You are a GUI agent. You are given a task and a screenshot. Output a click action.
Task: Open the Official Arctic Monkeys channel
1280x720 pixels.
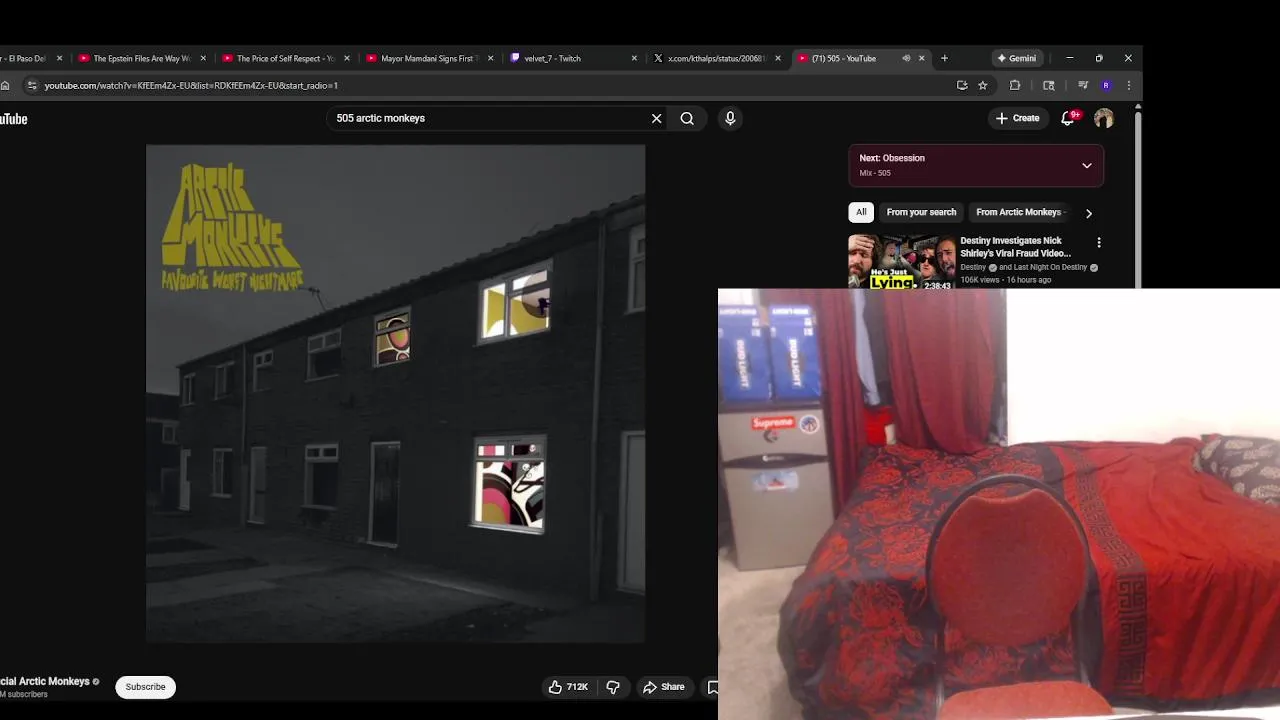coord(45,681)
